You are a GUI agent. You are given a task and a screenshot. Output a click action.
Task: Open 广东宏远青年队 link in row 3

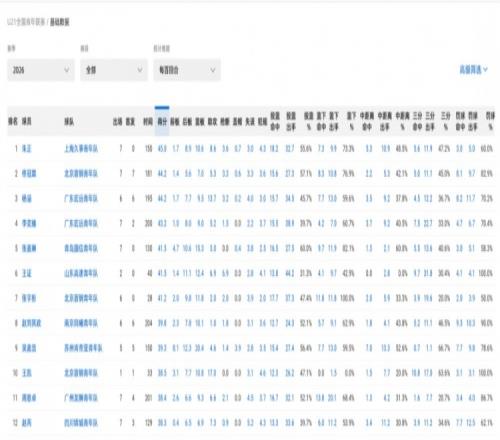click(81, 199)
